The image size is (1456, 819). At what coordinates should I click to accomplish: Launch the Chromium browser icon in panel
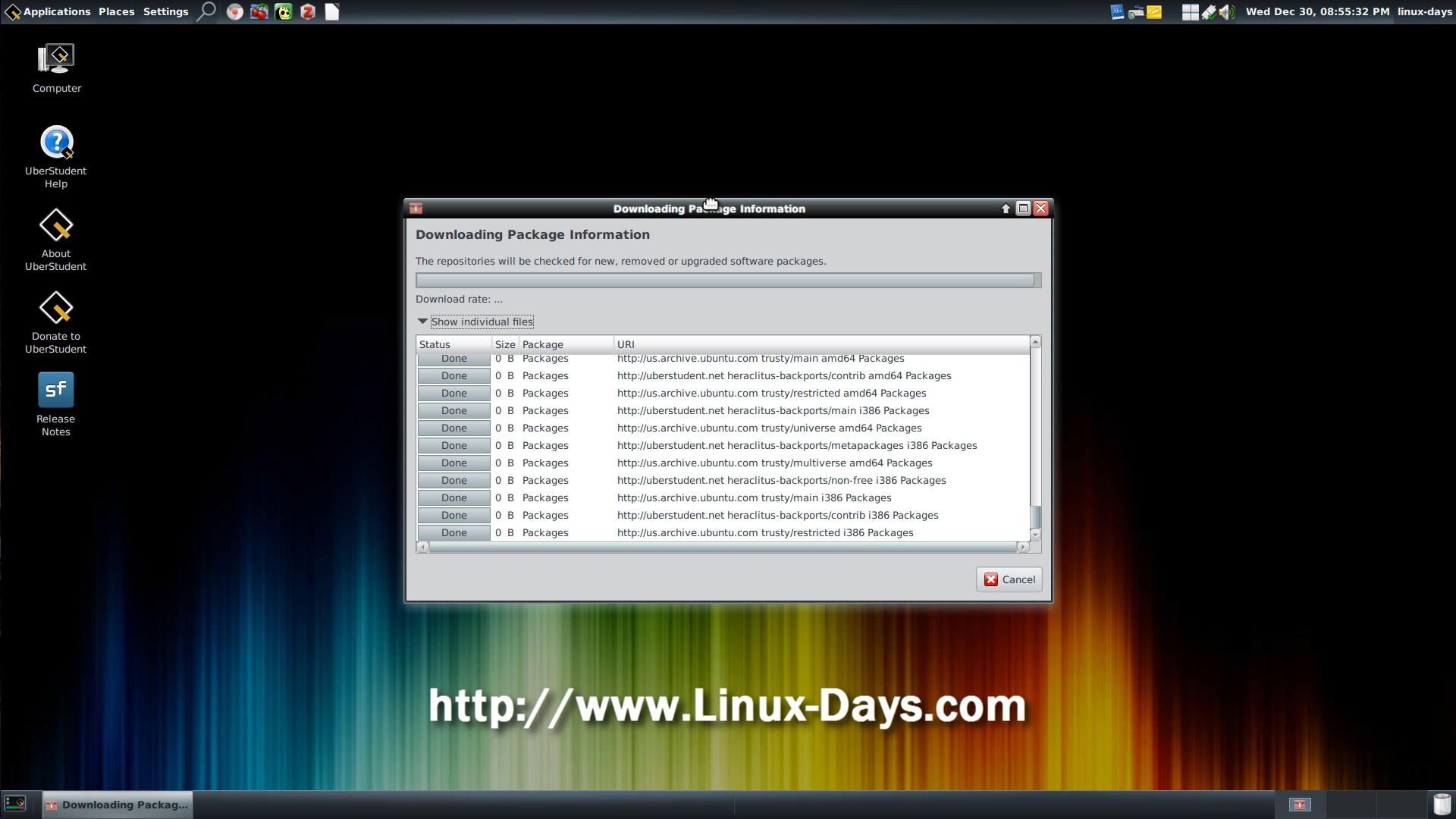tap(235, 11)
